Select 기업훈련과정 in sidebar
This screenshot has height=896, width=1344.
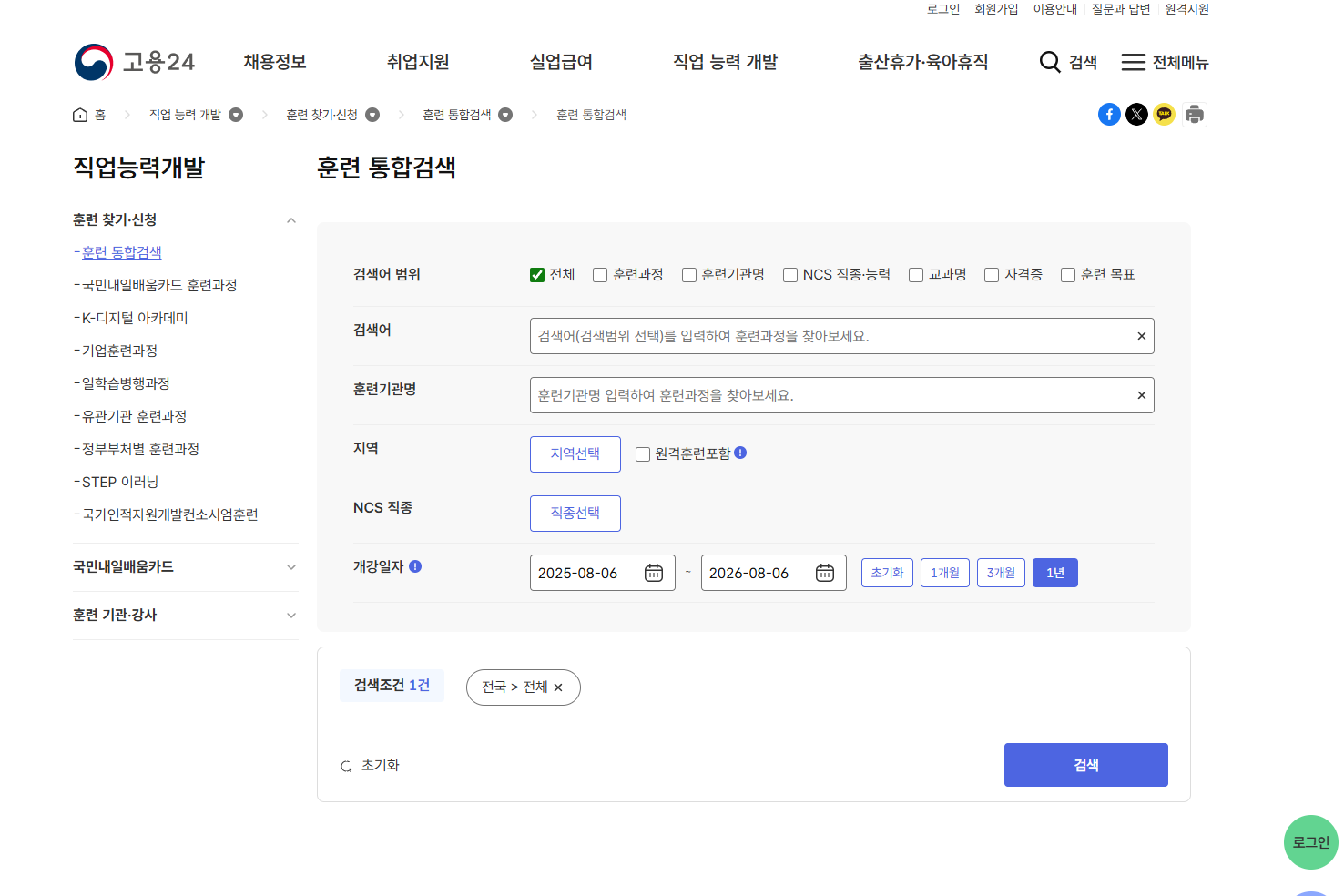[120, 351]
